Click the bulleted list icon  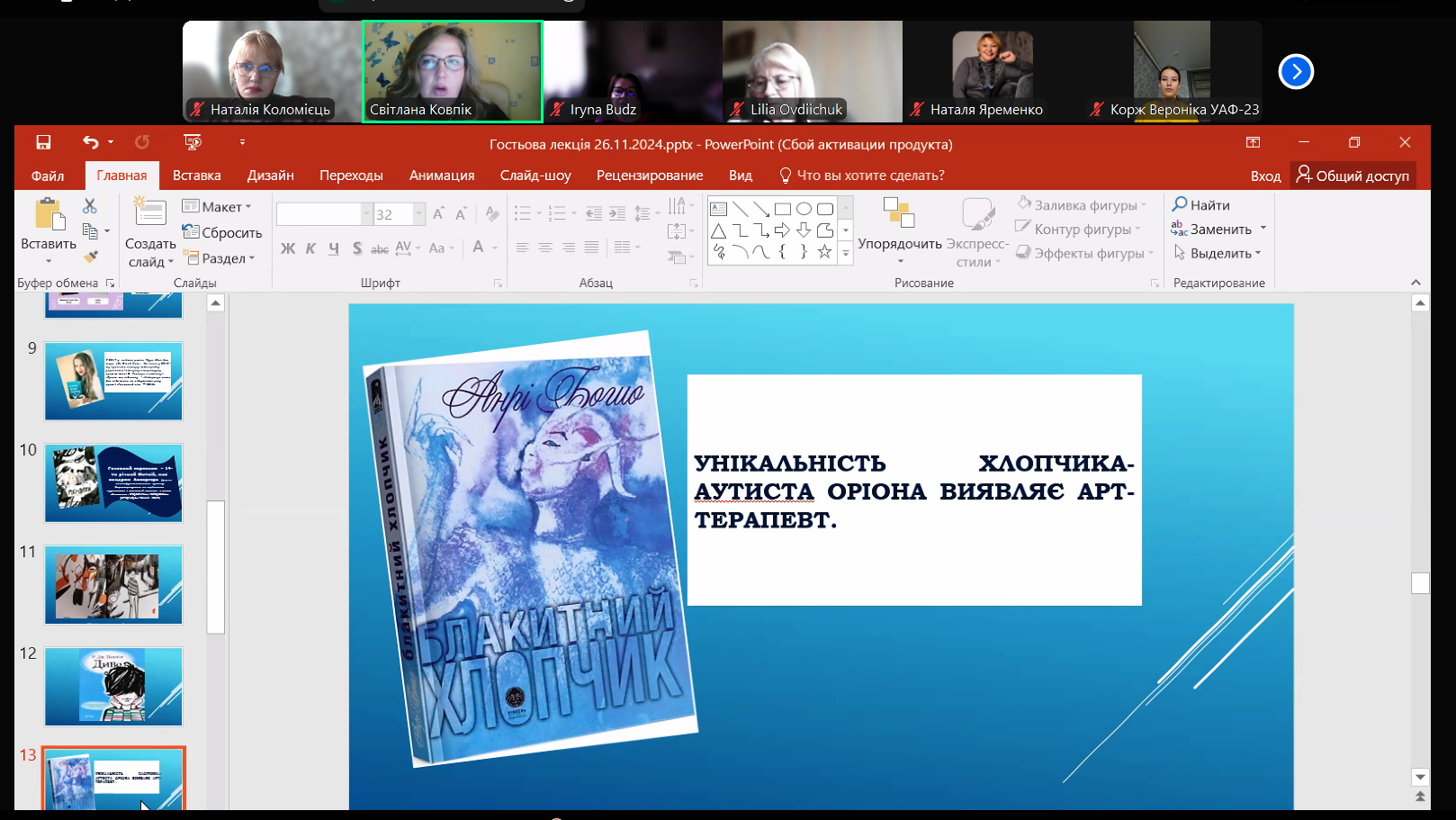point(523,213)
